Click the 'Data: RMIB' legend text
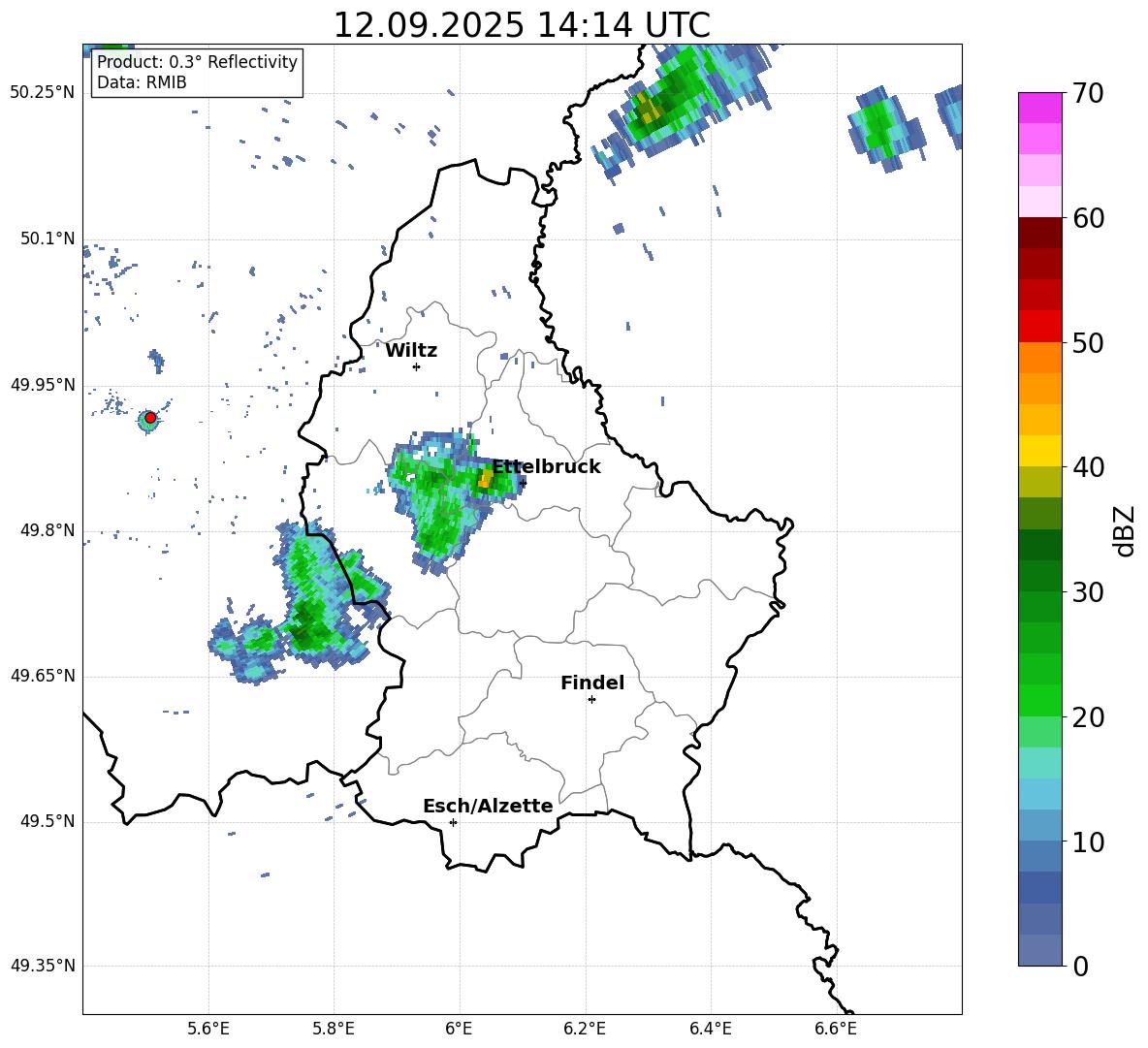 click(142, 82)
